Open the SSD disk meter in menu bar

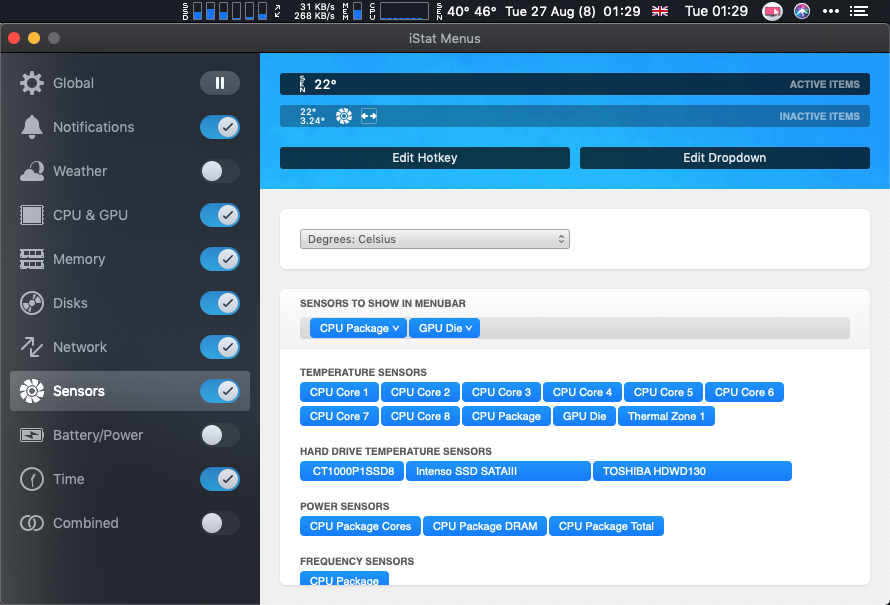(x=225, y=11)
